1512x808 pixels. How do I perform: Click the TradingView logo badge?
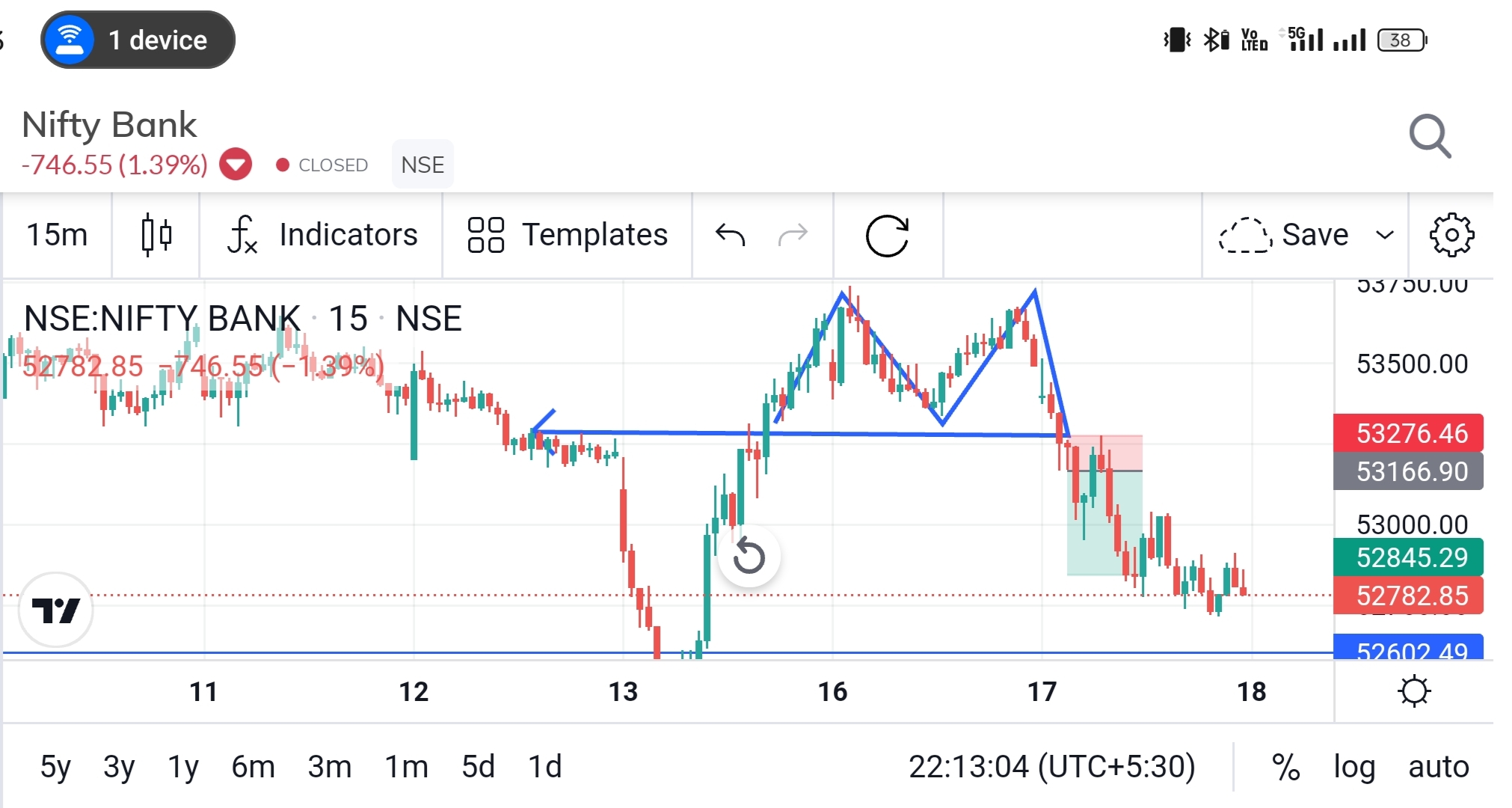(56, 610)
